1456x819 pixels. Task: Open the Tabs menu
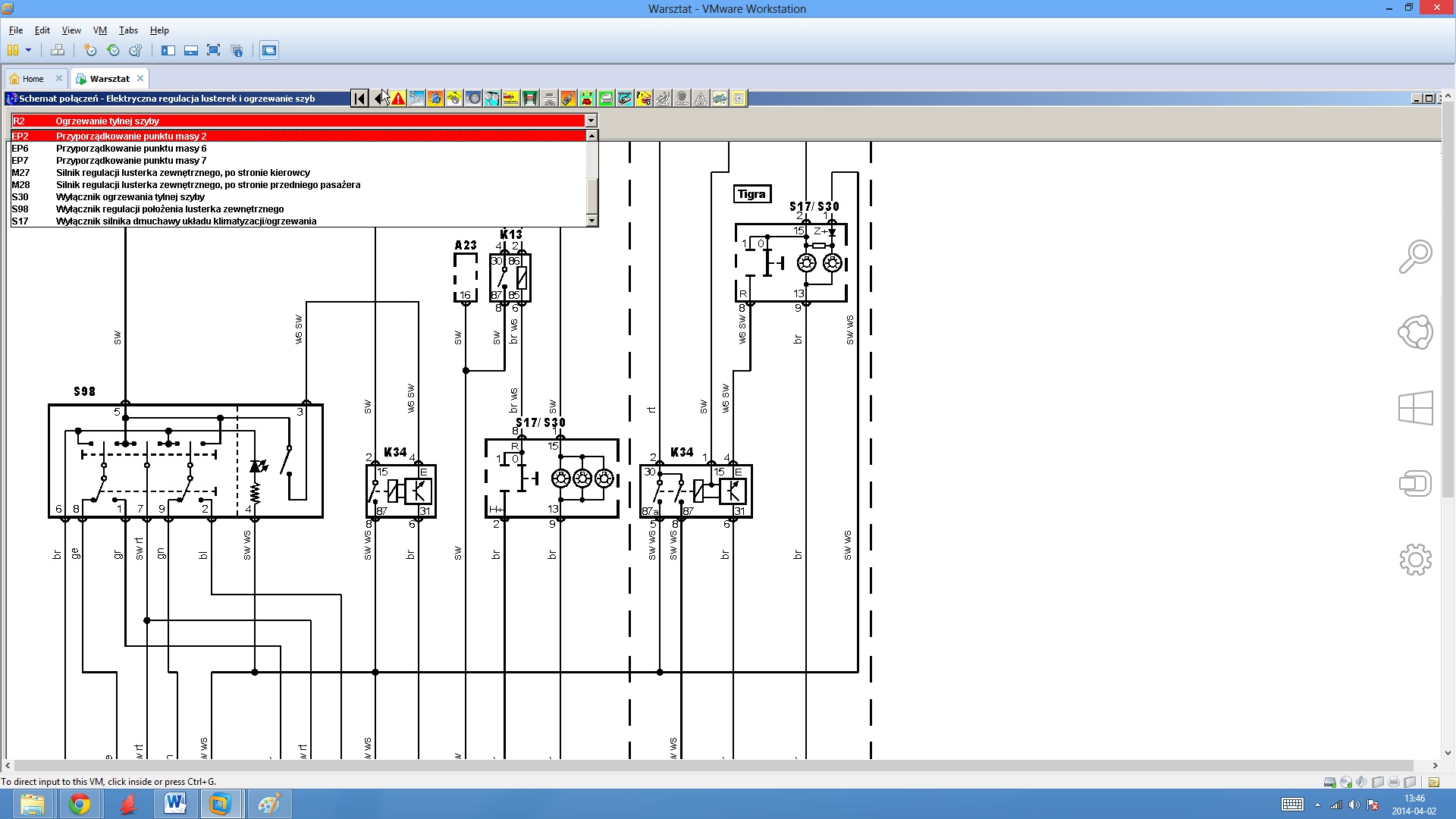tap(128, 30)
